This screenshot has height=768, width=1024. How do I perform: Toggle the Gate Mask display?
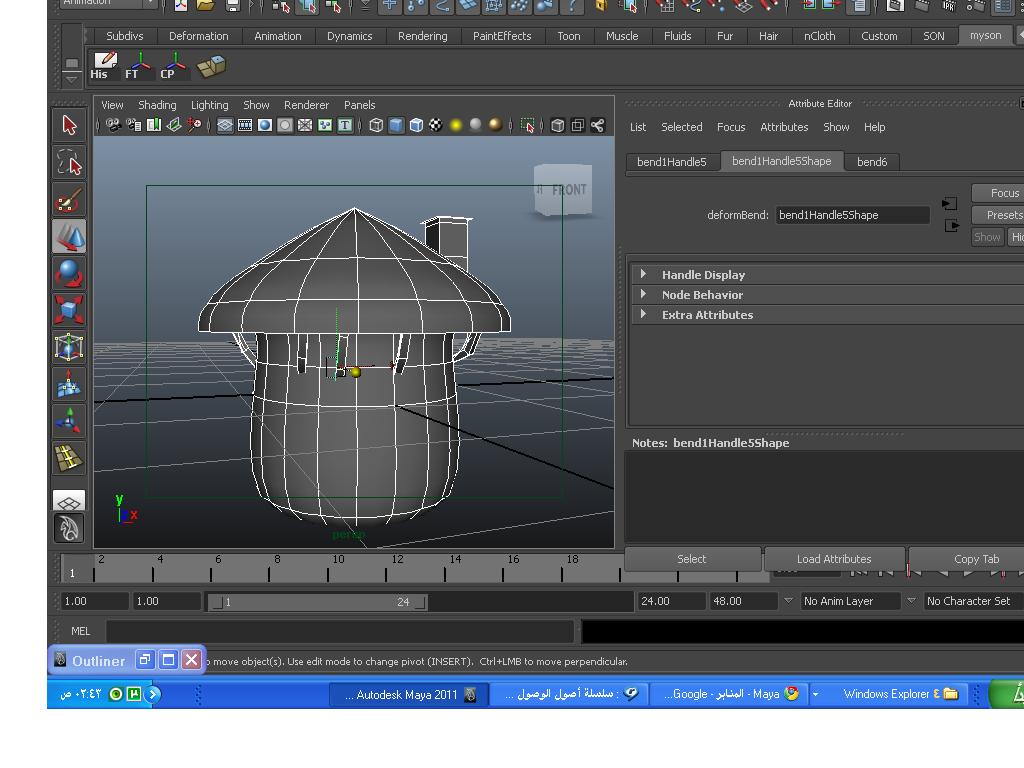285,125
